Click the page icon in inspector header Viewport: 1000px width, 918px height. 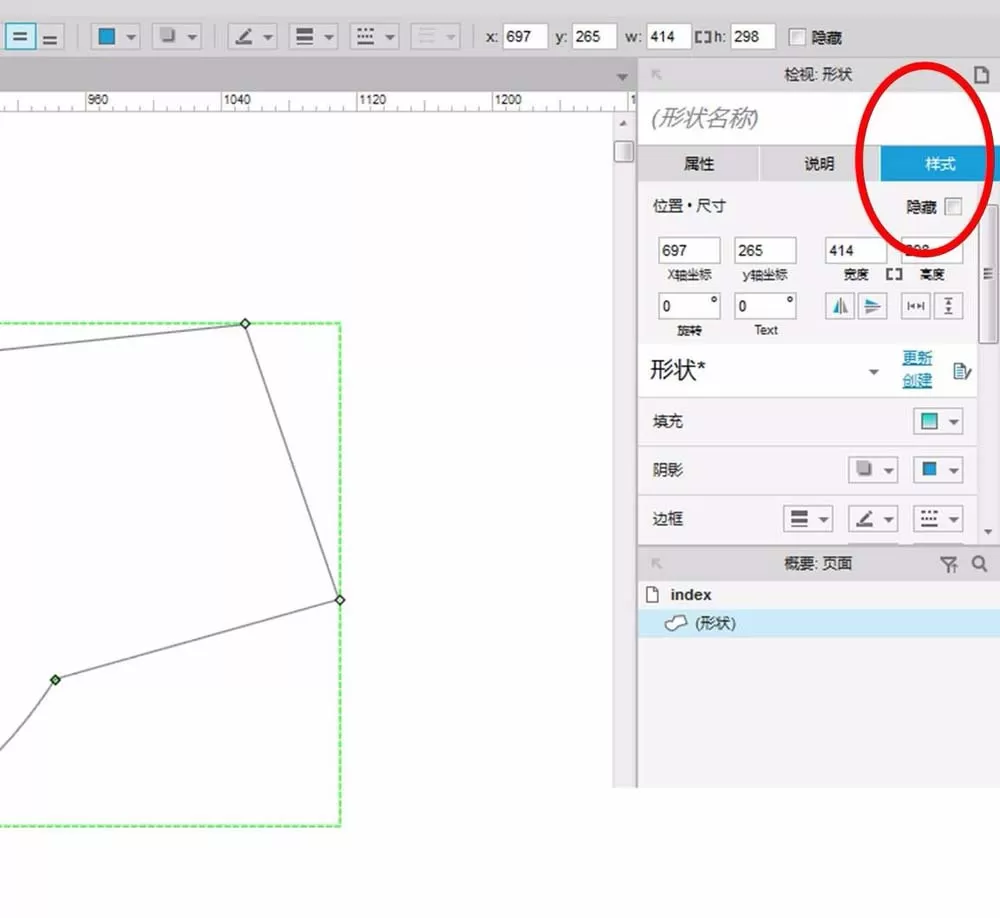[x=982, y=75]
